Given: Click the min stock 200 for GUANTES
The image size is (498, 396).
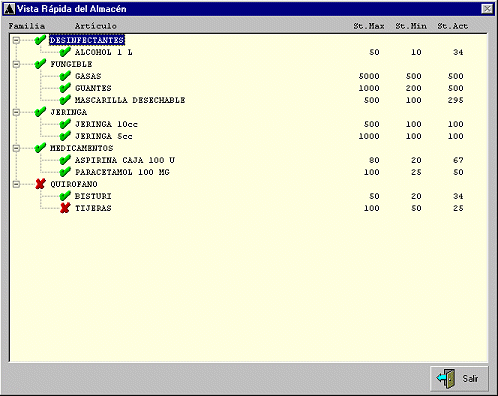Looking at the screenshot, I should (x=413, y=88).
